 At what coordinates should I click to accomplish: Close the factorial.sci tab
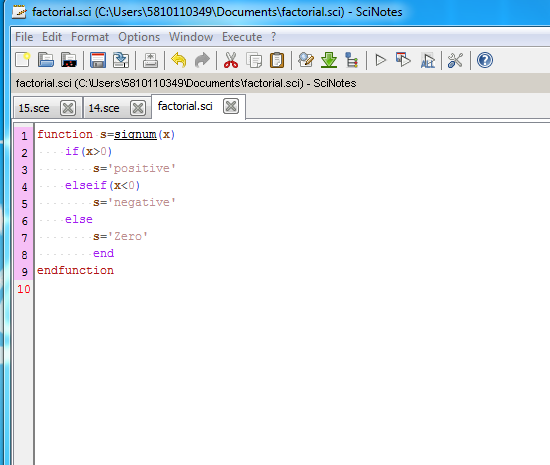click(x=231, y=106)
